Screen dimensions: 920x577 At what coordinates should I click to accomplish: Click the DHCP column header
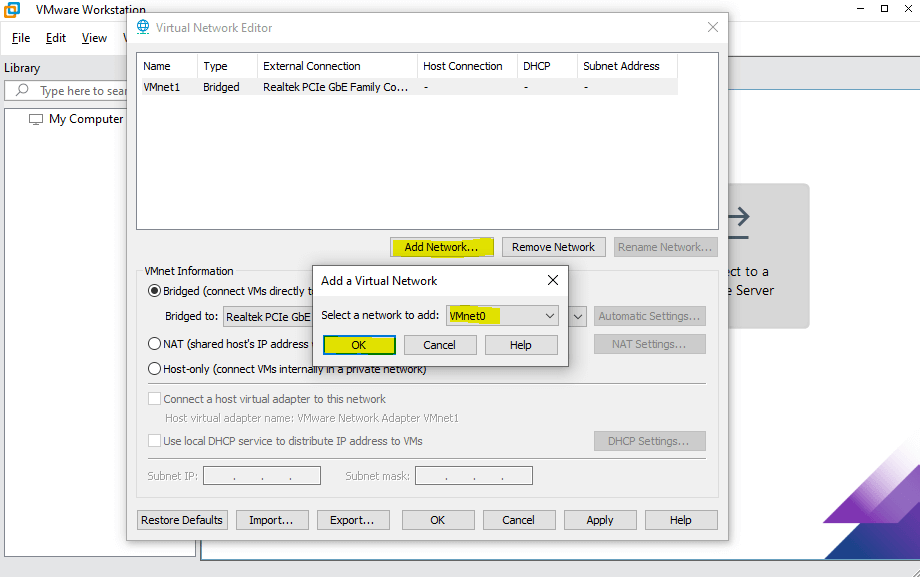547,66
